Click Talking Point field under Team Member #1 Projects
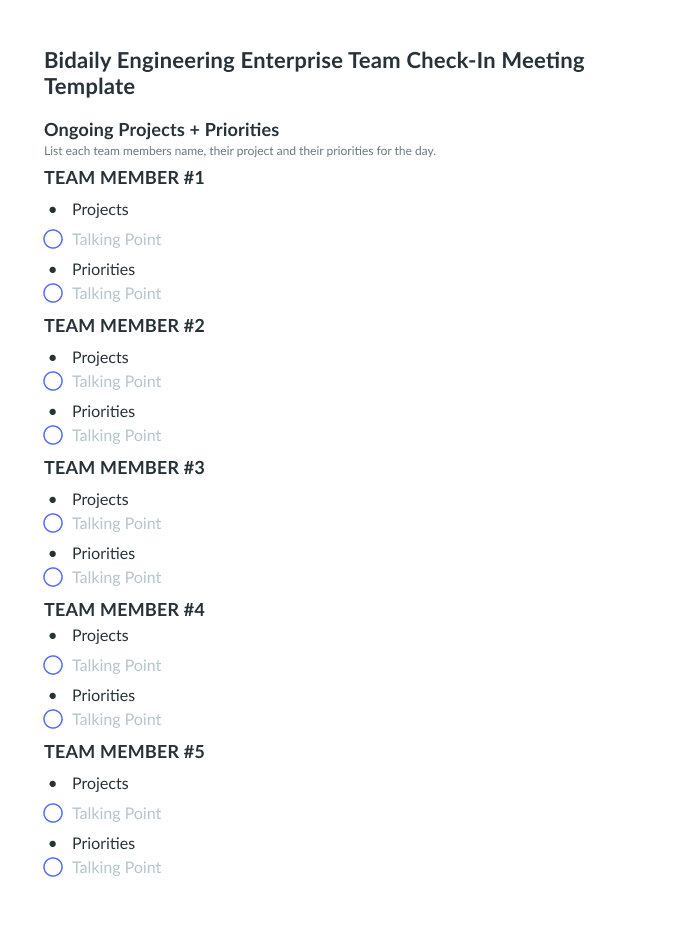Viewport: 684px width, 932px height. [x=116, y=240]
